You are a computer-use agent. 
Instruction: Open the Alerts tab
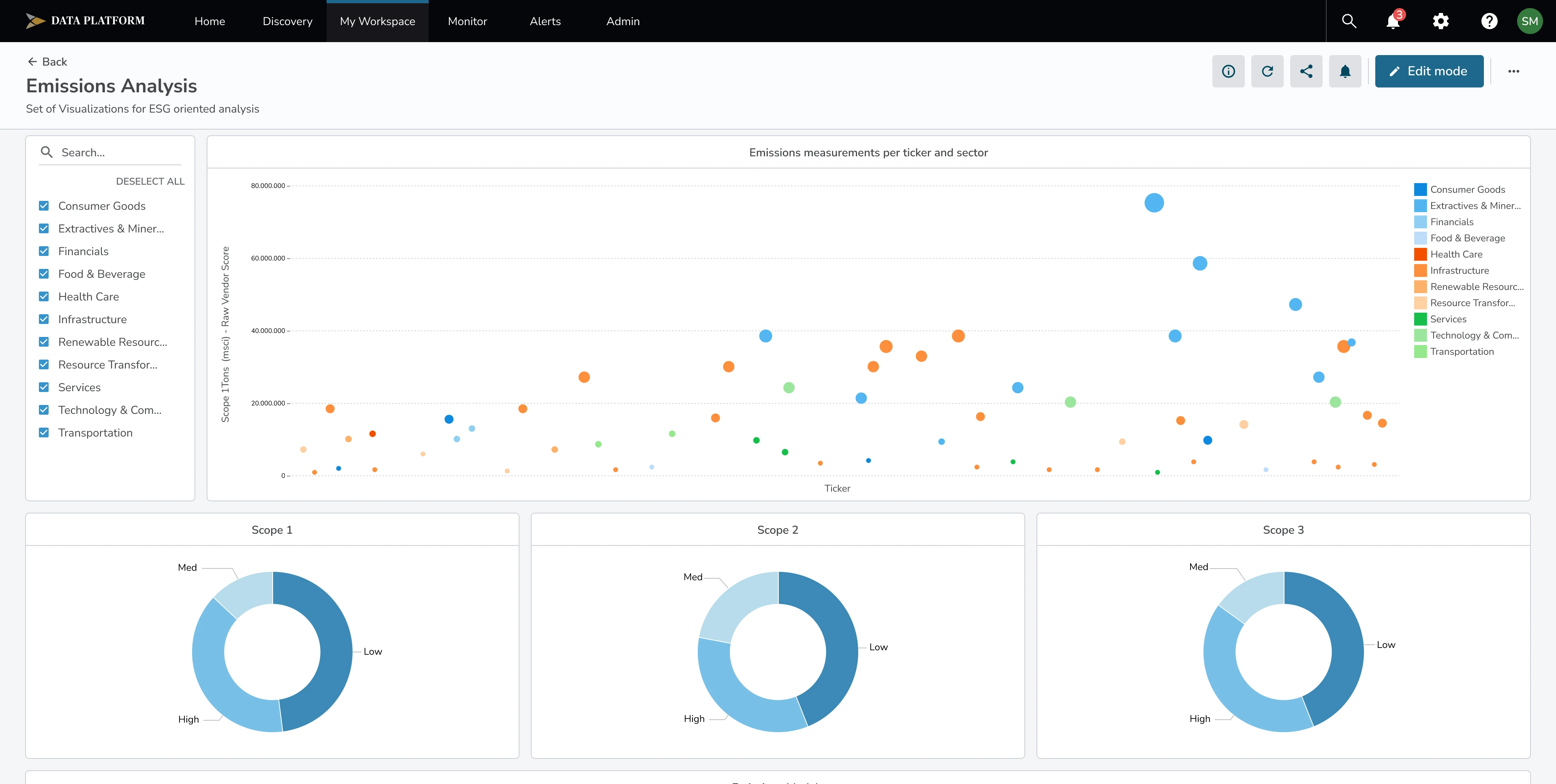[545, 21]
